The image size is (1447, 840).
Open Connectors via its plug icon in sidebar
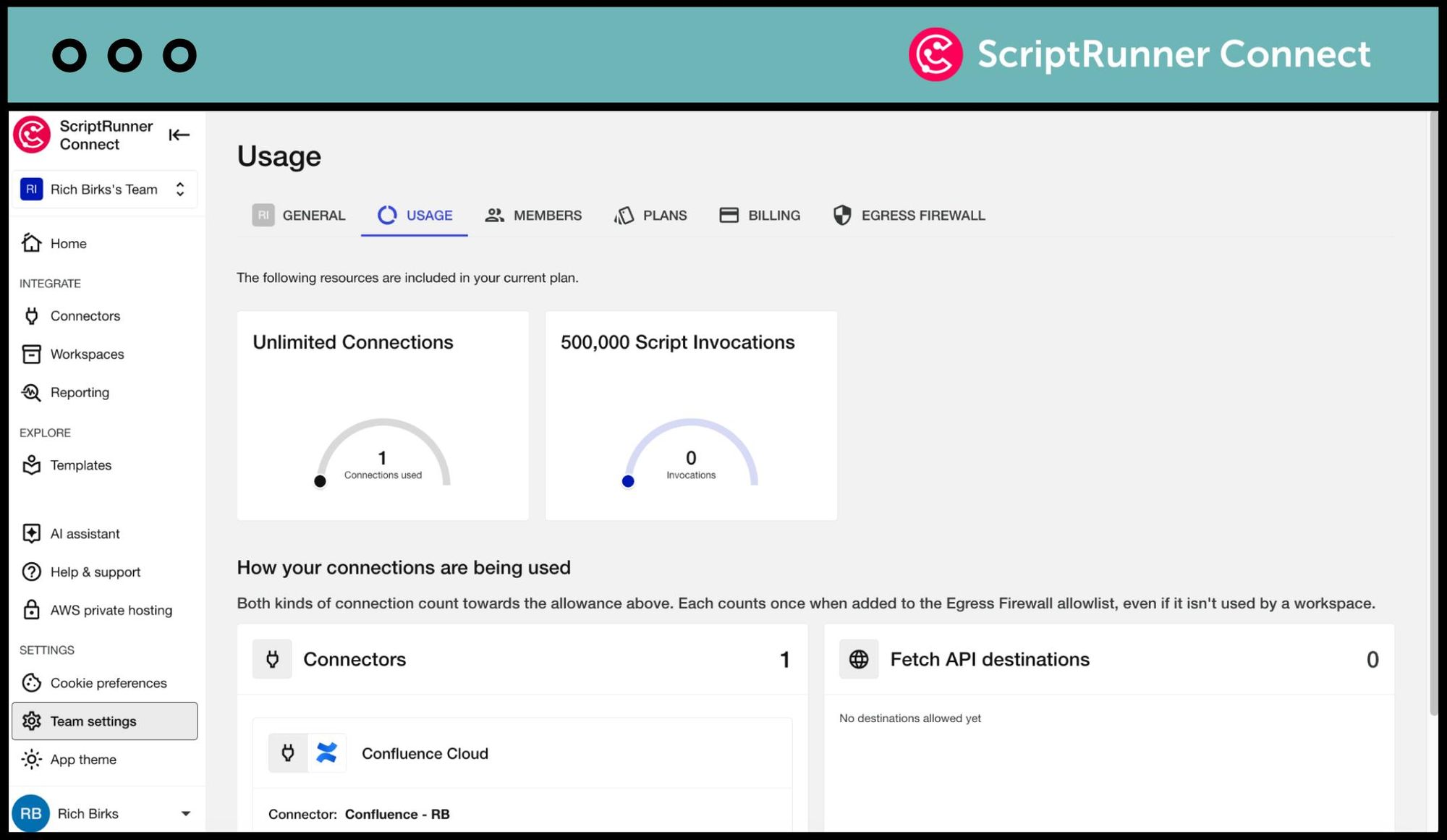point(31,315)
